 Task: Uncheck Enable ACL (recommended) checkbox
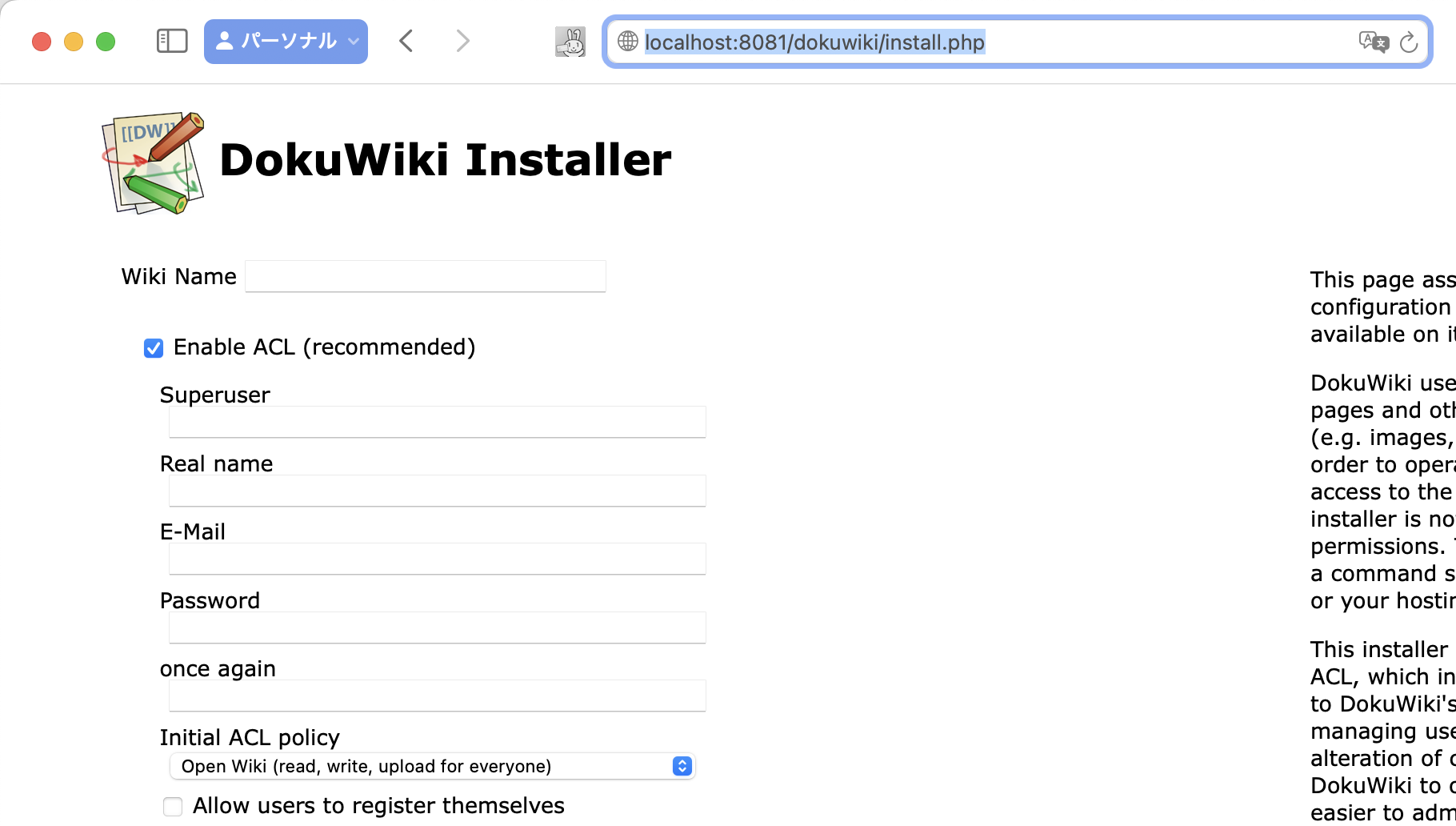[x=154, y=348]
